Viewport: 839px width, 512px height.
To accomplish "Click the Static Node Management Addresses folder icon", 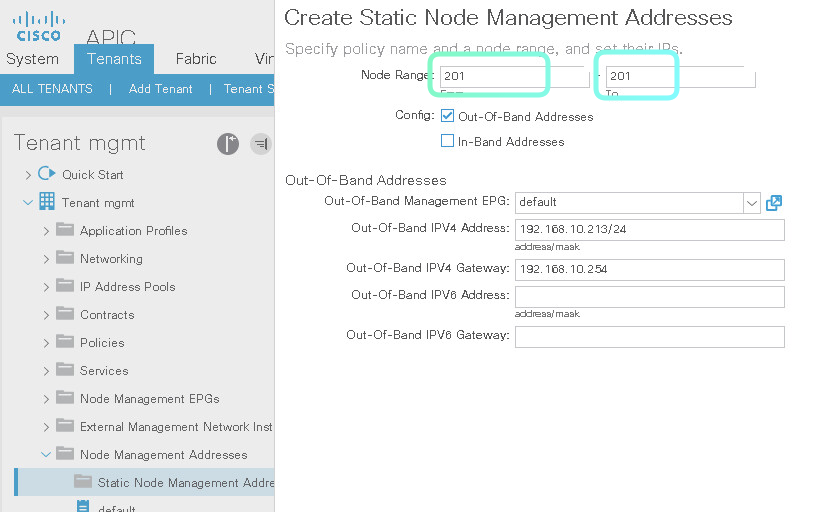I will [x=83, y=482].
